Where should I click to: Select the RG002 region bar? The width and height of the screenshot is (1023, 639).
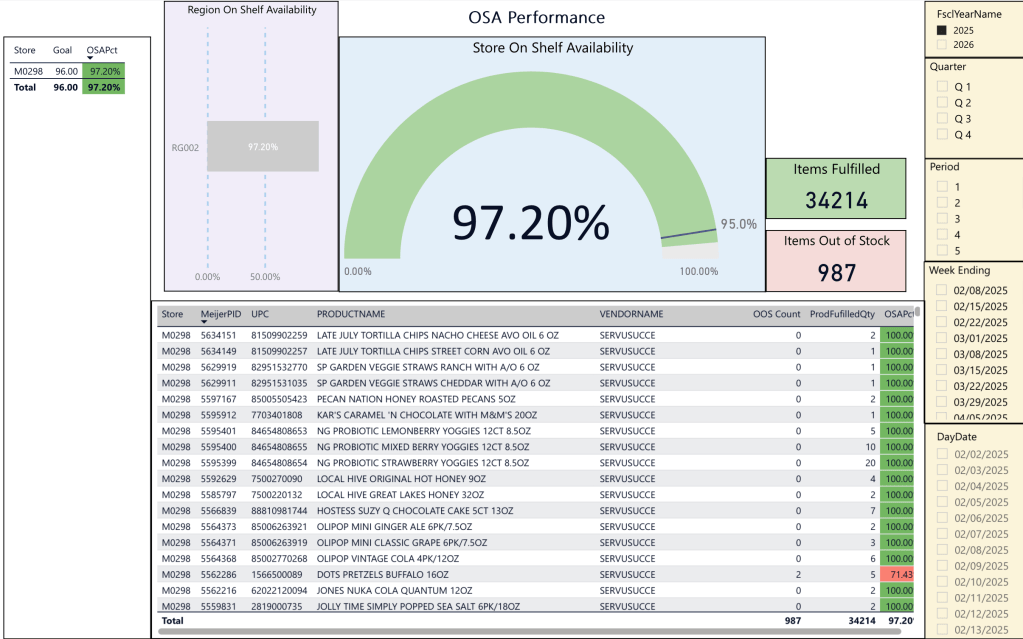click(262, 147)
